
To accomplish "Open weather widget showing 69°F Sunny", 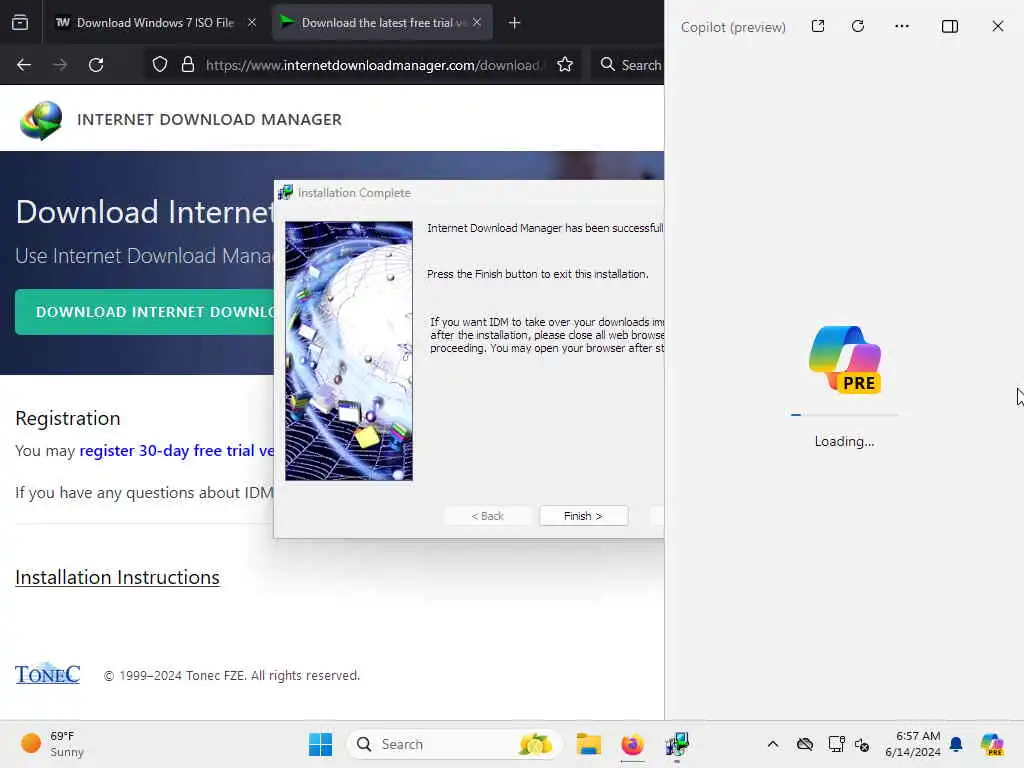I will tap(52, 744).
